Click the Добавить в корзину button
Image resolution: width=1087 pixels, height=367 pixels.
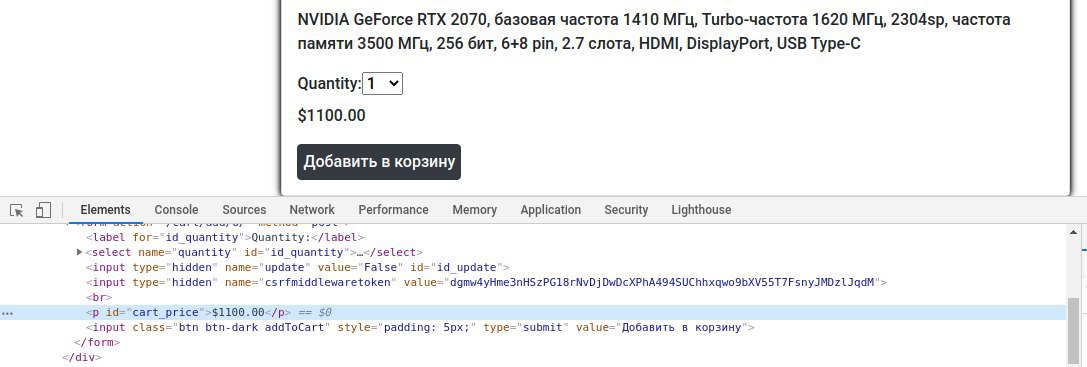379,162
